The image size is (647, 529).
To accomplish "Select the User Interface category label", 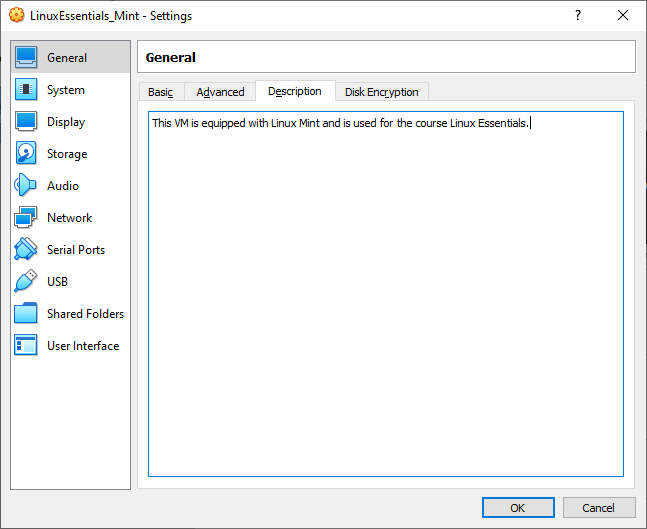I will click(83, 345).
